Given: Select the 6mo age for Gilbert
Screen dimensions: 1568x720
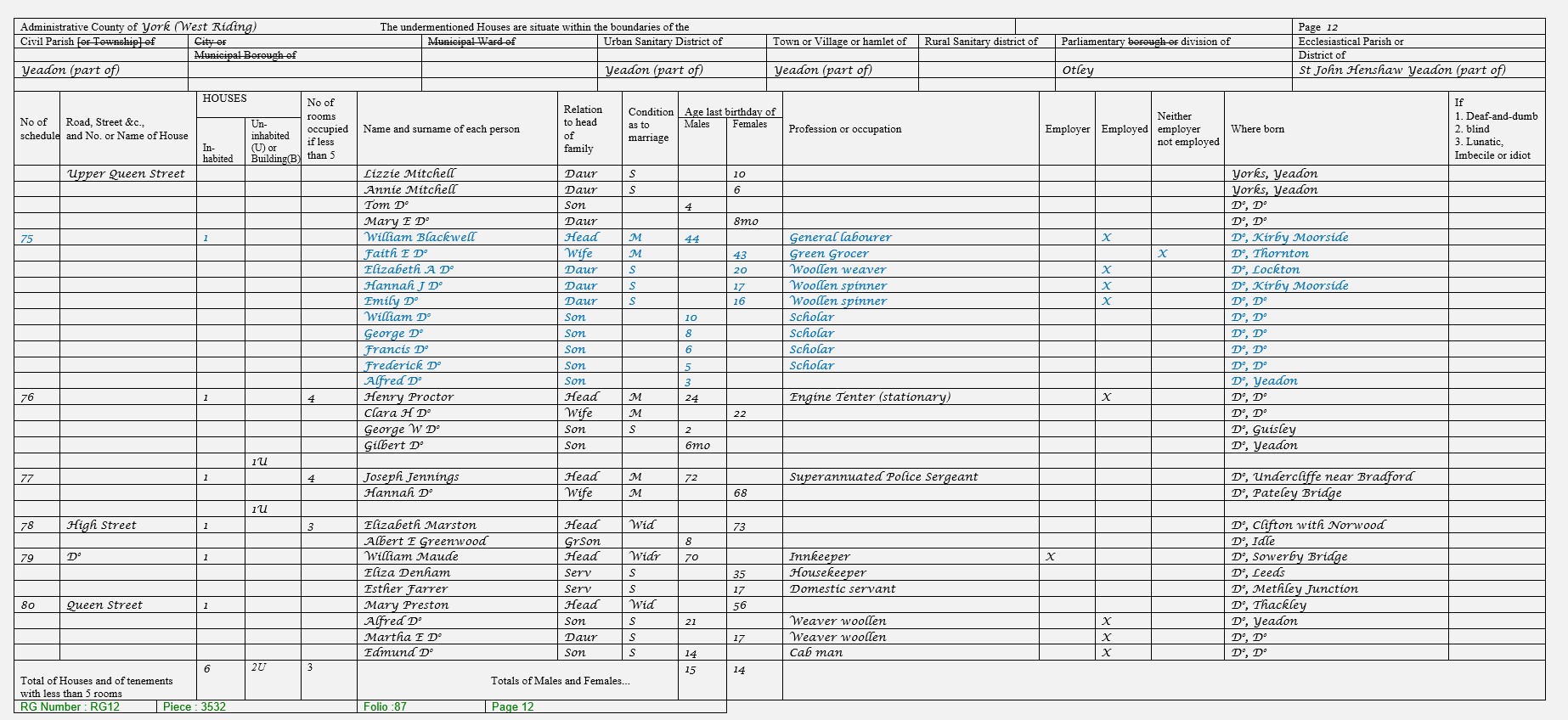Looking at the screenshot, I should [697, 445].
